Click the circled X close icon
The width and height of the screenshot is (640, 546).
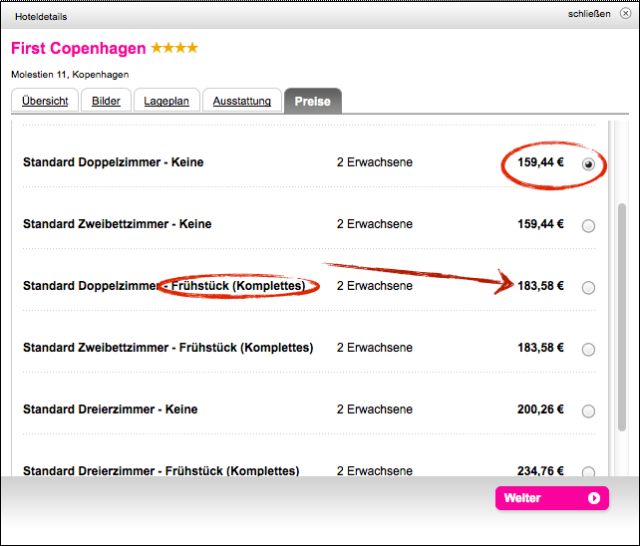tap(625, 13)
